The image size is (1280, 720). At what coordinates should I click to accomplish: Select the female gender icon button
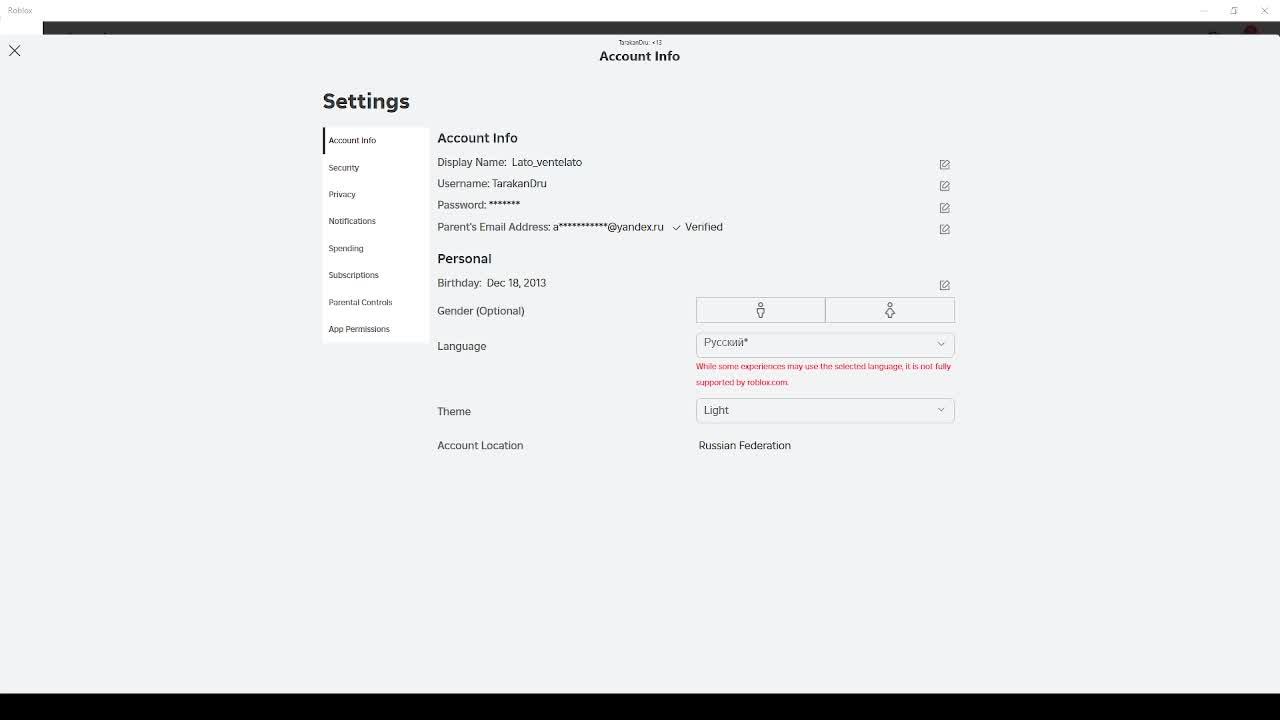tap(890, 310)
